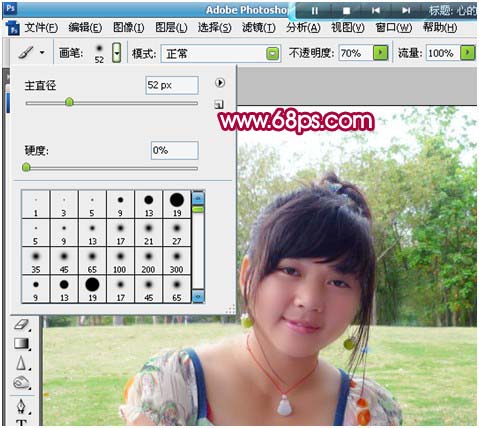Skip to previous in recorder bar
The image size is (479, 428).
click(376, 11)
